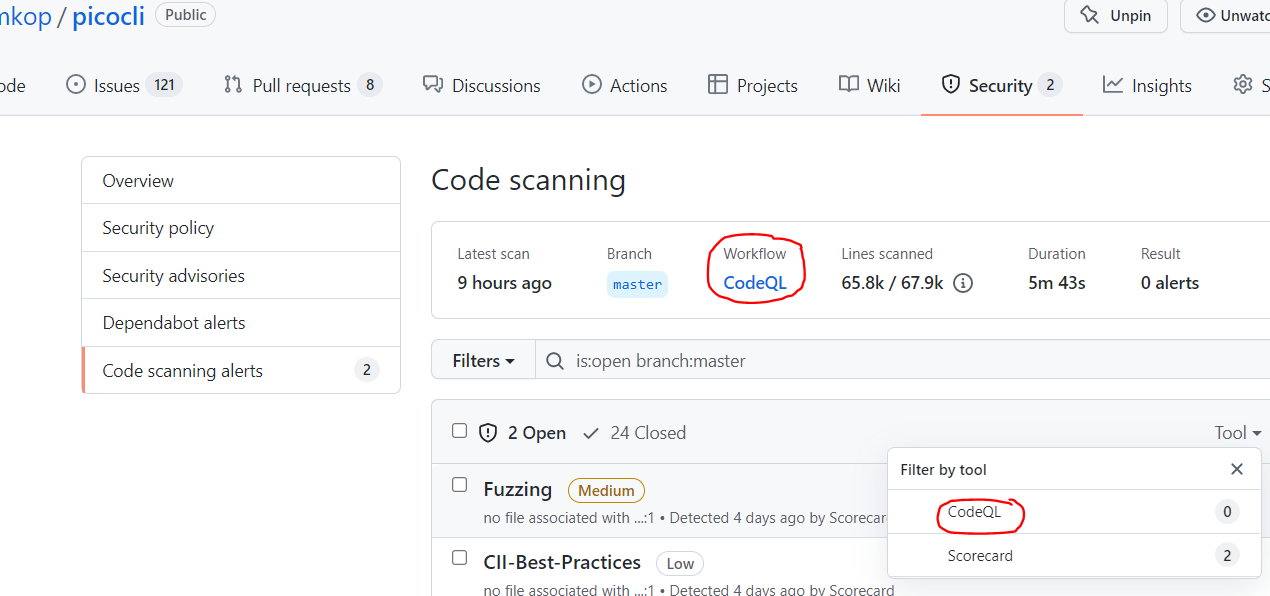The width and height of the screenshot is (1270, 596).
Task: Select the Insights graph icon
Action: [1111, 85]
